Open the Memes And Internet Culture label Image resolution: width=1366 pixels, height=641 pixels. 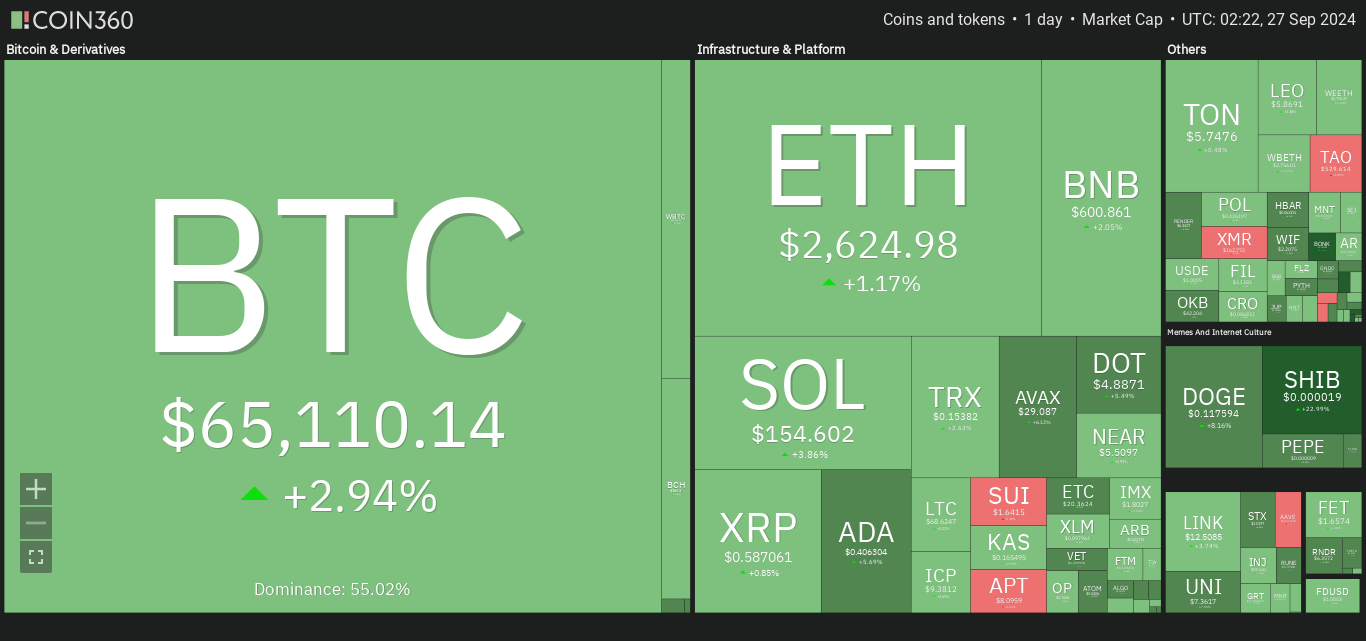coord(1233,332)
